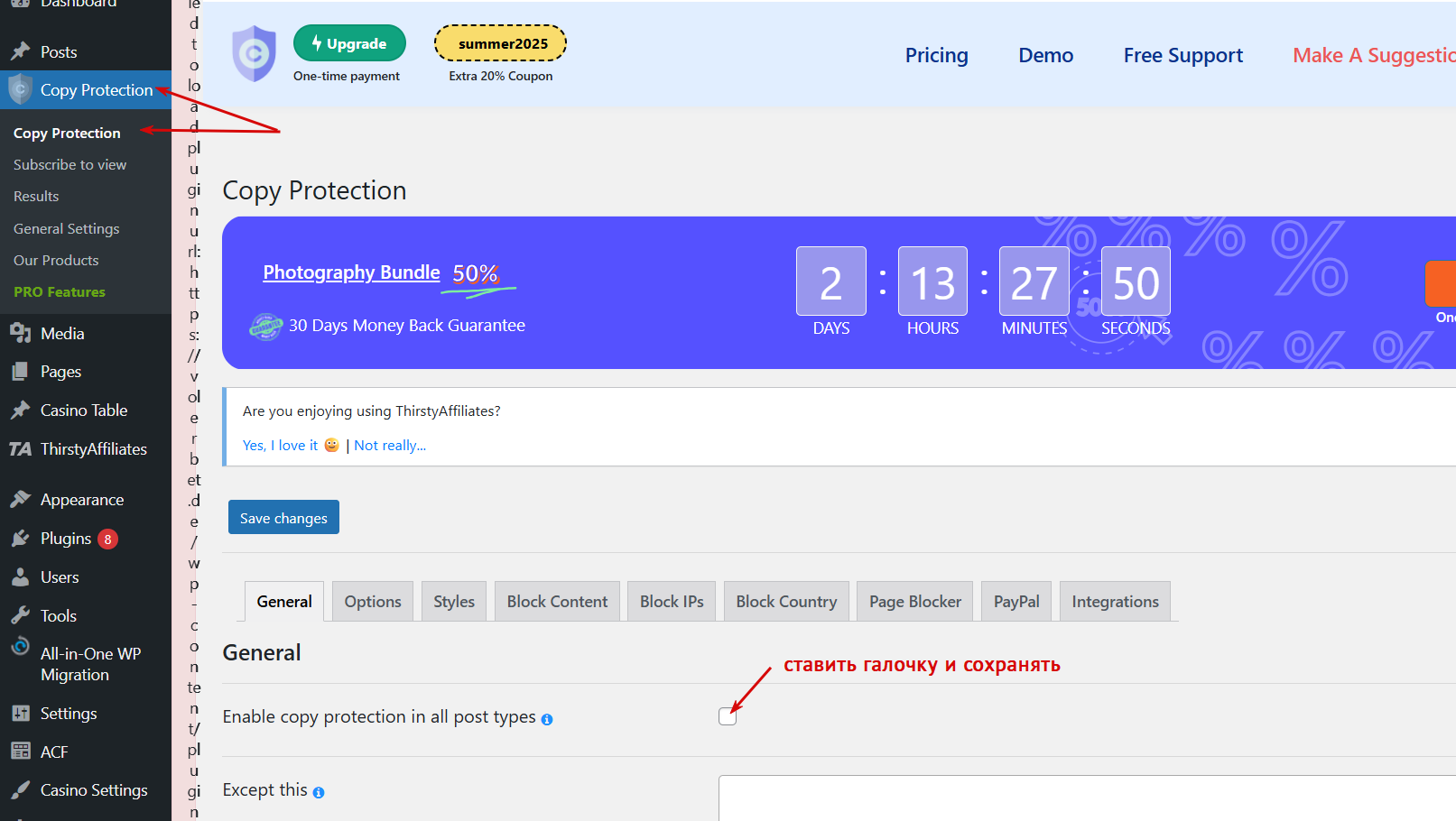Click info icon beside Enable copy protection
This screenshot has height=821, width=1456.
coord(547,719)
